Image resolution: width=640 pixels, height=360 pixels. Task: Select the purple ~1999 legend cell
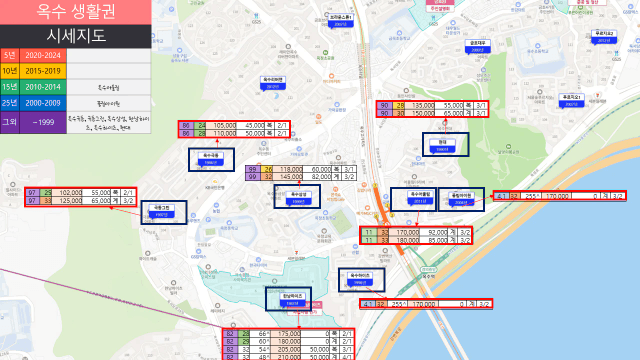(43, 122)
